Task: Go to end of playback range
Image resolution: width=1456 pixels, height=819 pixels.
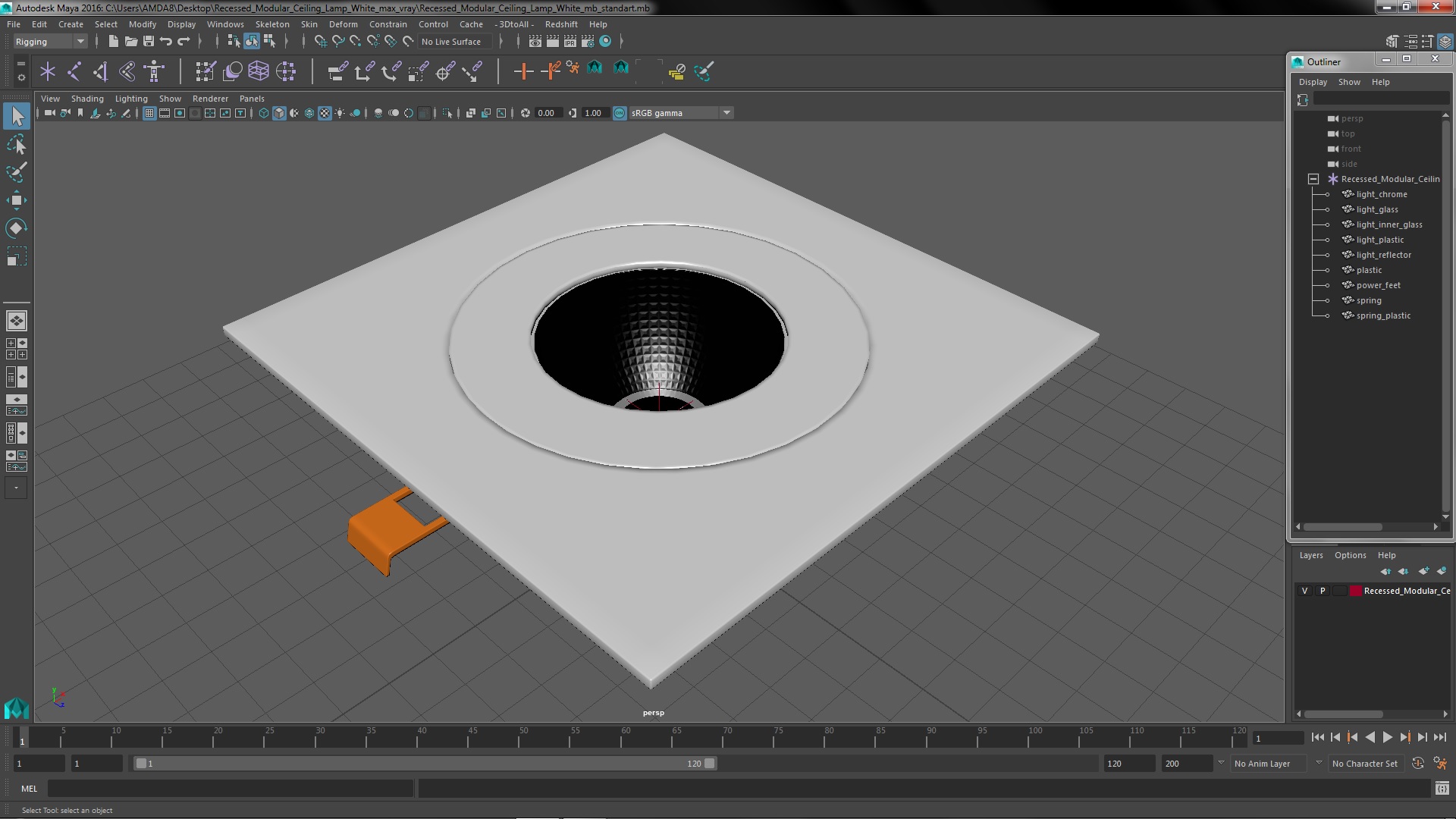Action: 1439,737
